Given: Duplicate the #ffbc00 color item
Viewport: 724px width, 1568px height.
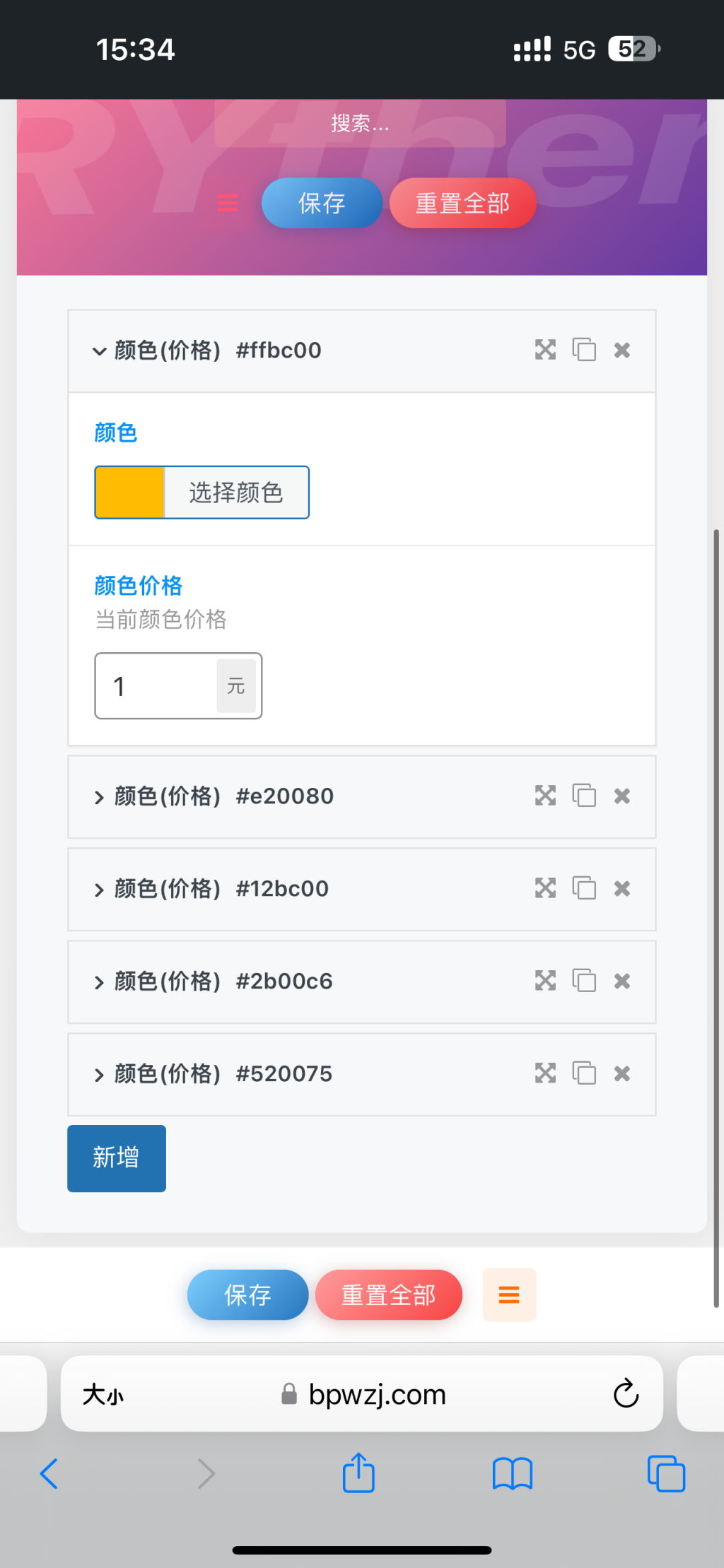Looking at the screenshot, I should pos(584,350).
